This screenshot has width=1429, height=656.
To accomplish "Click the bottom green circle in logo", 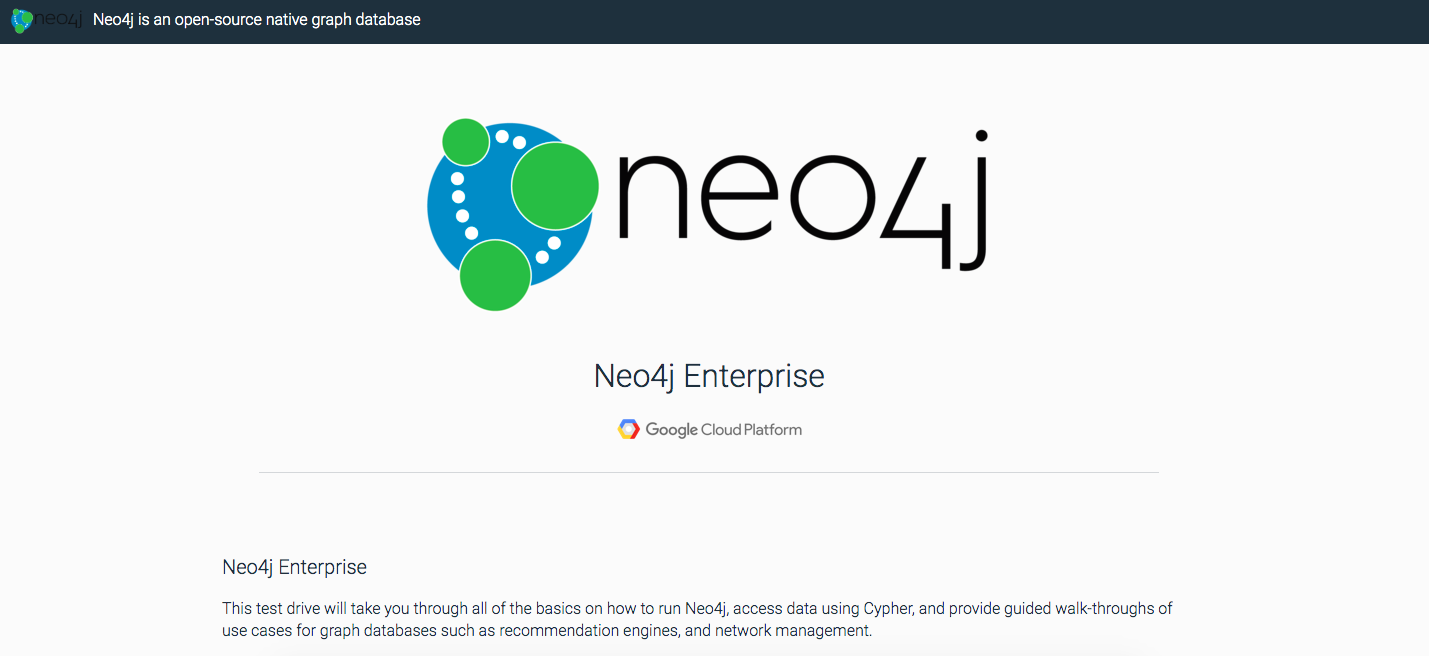I will [495, 275].
